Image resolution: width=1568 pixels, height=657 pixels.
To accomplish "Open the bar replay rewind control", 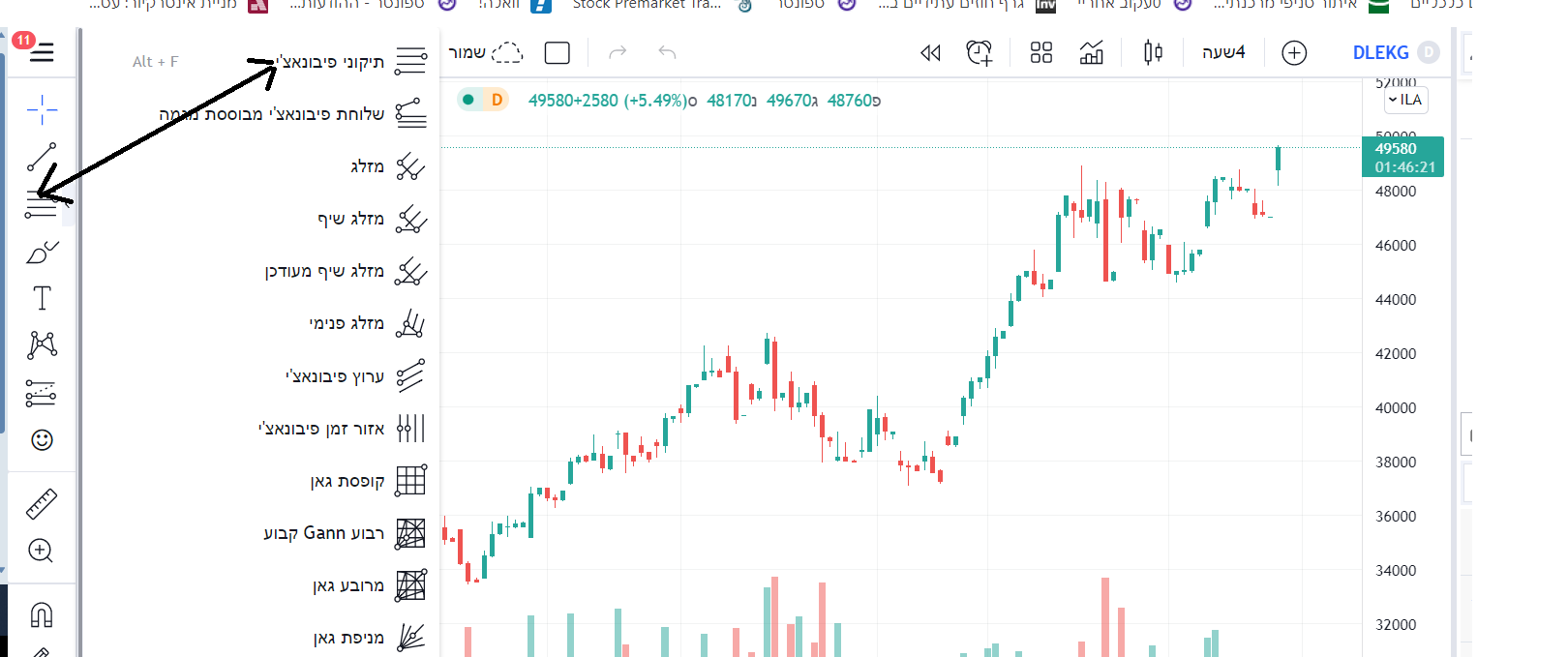I will pyautogui.click(x=930, y=53).
